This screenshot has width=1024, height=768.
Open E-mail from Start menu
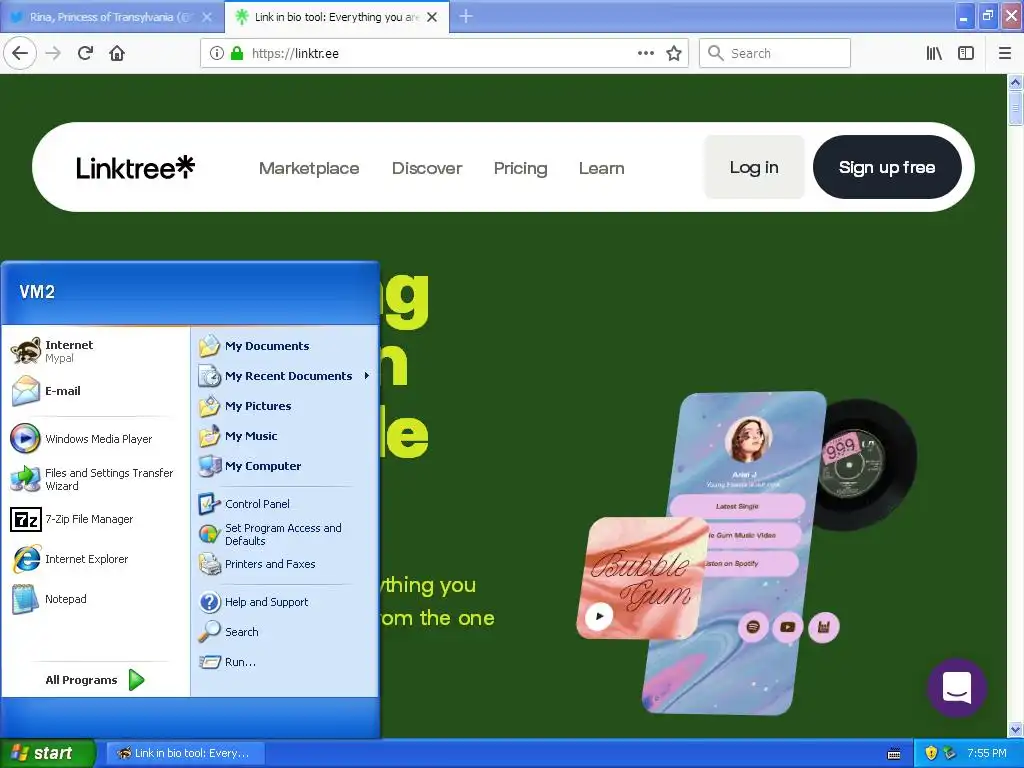click(x=95, y=391)
